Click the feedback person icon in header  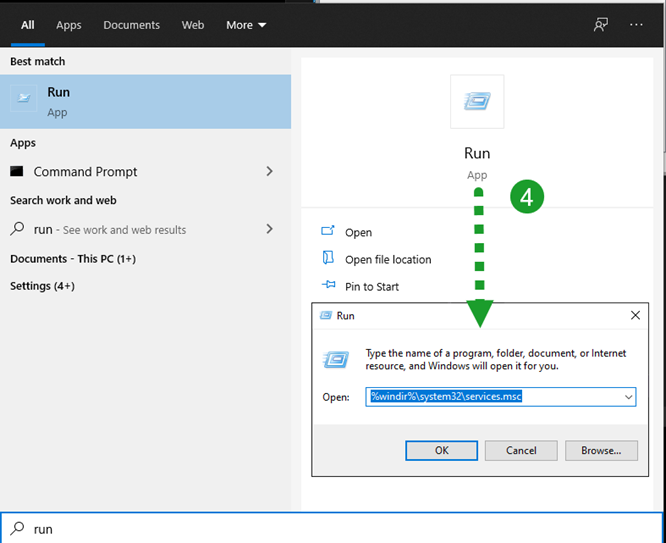tap(601, 25)
